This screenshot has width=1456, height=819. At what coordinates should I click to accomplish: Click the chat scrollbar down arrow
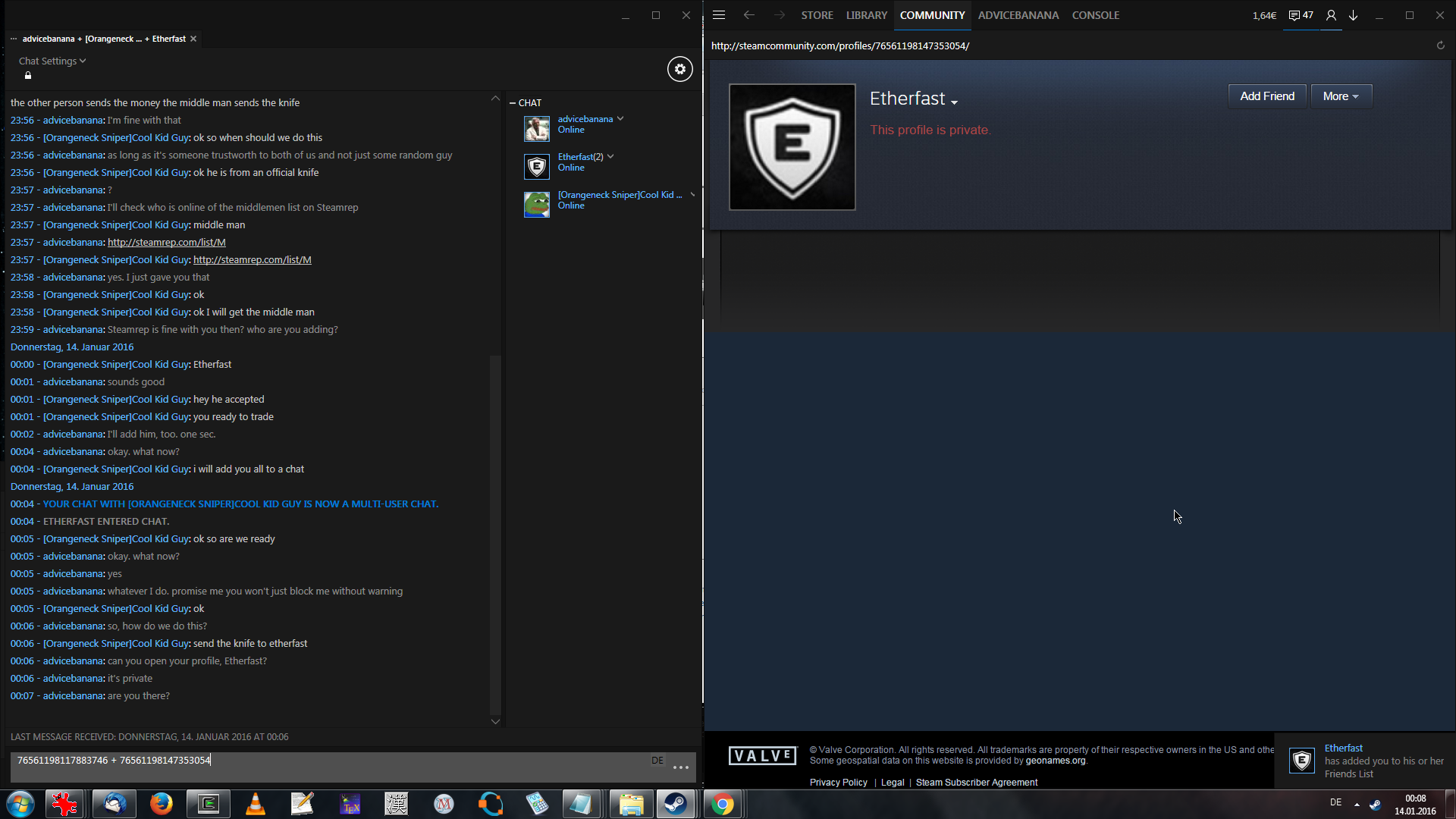coord(495,721)
